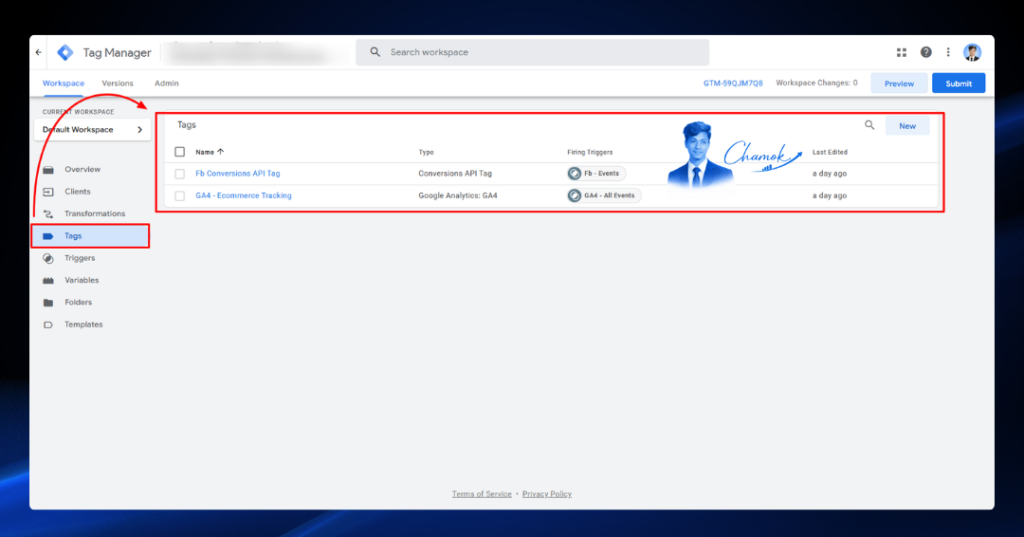This screenshot has height=537, width=1024.
Task: Open Overview in the sidebar
Action: pyautogui.click(x=82, y=169)
